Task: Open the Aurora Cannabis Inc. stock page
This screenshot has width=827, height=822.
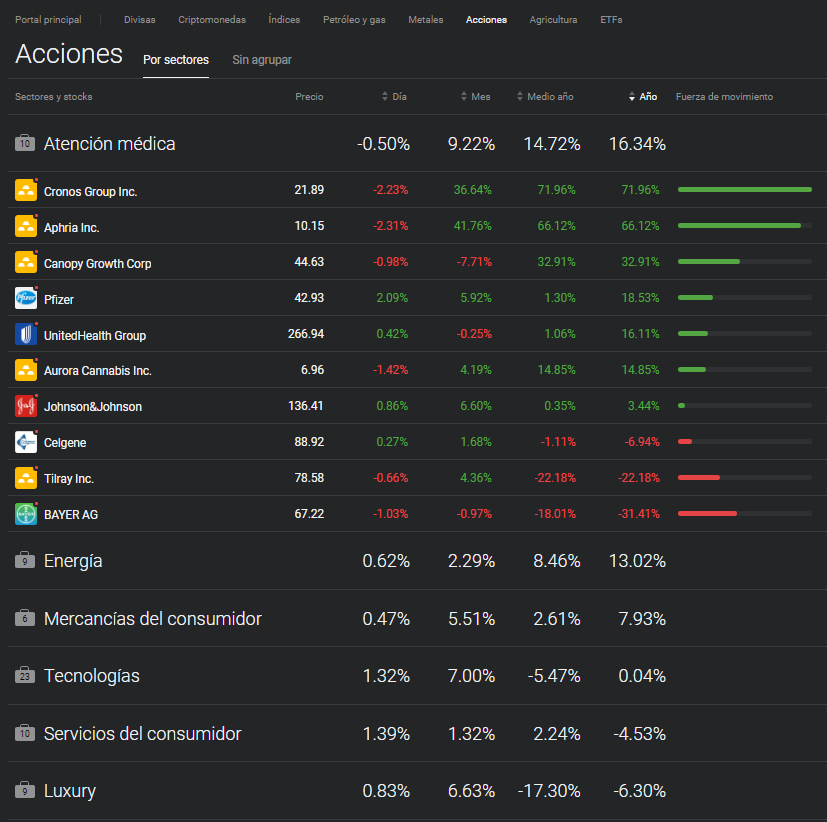Action: point(98,371)
